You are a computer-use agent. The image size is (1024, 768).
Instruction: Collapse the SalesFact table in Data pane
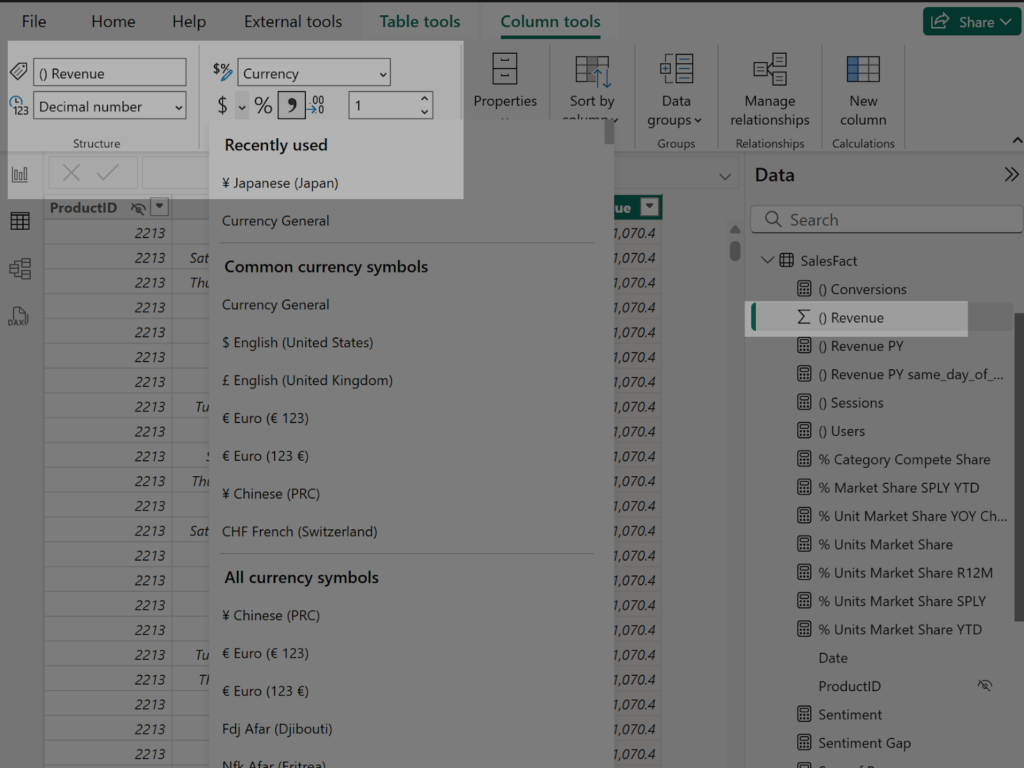[767, 261]
